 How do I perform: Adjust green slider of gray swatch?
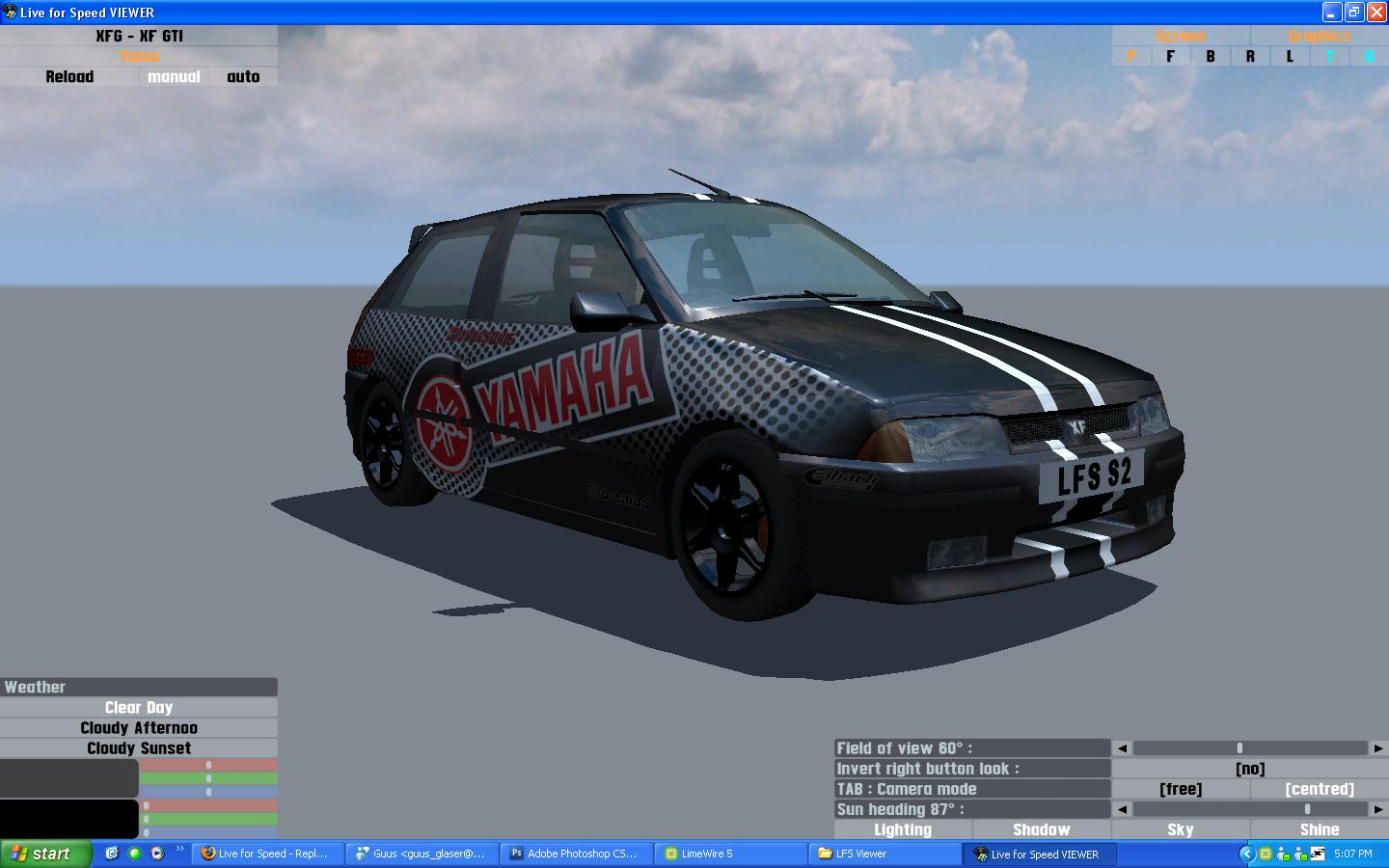[x=208, y=778]
